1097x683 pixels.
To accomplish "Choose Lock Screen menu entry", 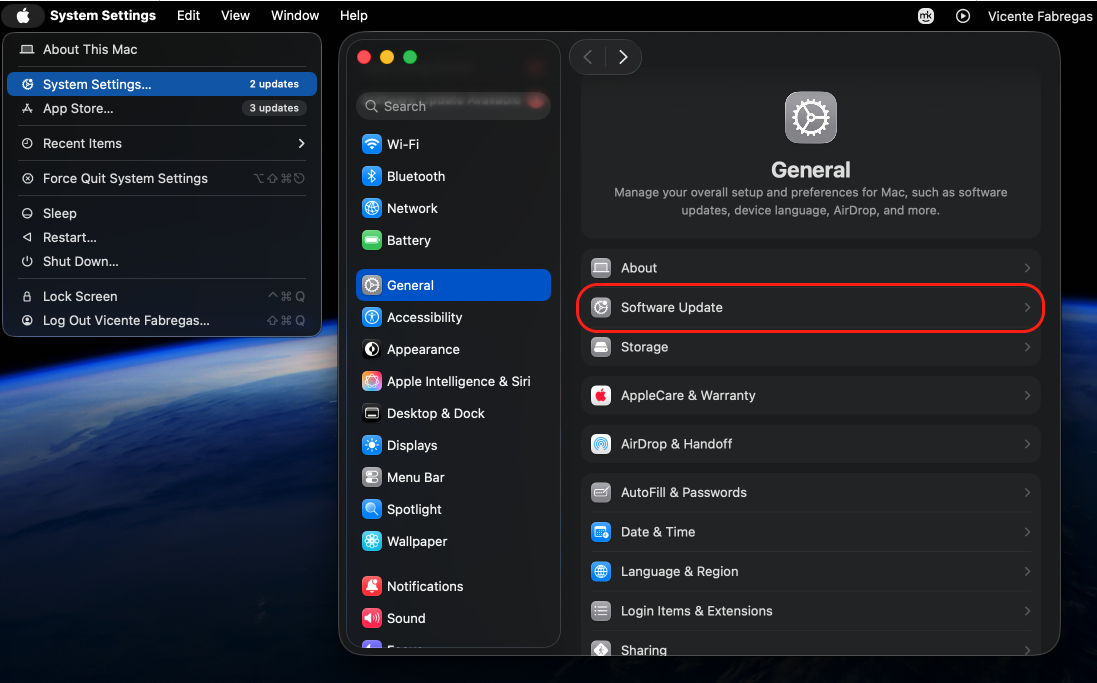I will point(162,297).
